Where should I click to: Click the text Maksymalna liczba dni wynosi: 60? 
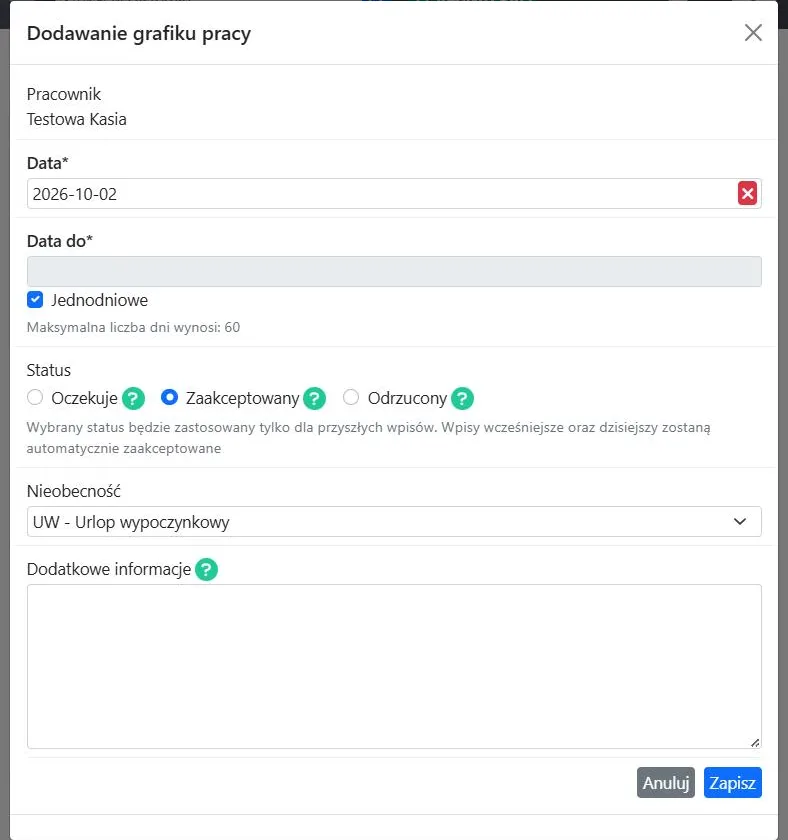(x=133, y=327)
